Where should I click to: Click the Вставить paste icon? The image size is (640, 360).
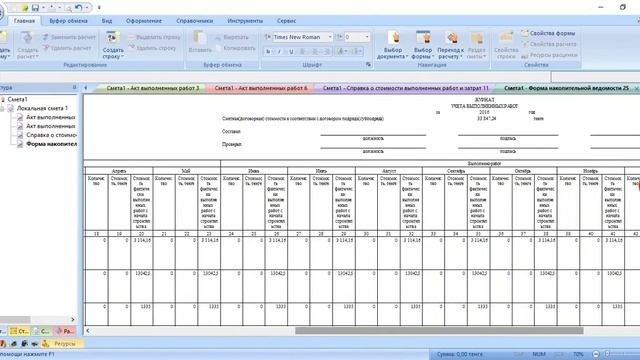tap(200, 42)
